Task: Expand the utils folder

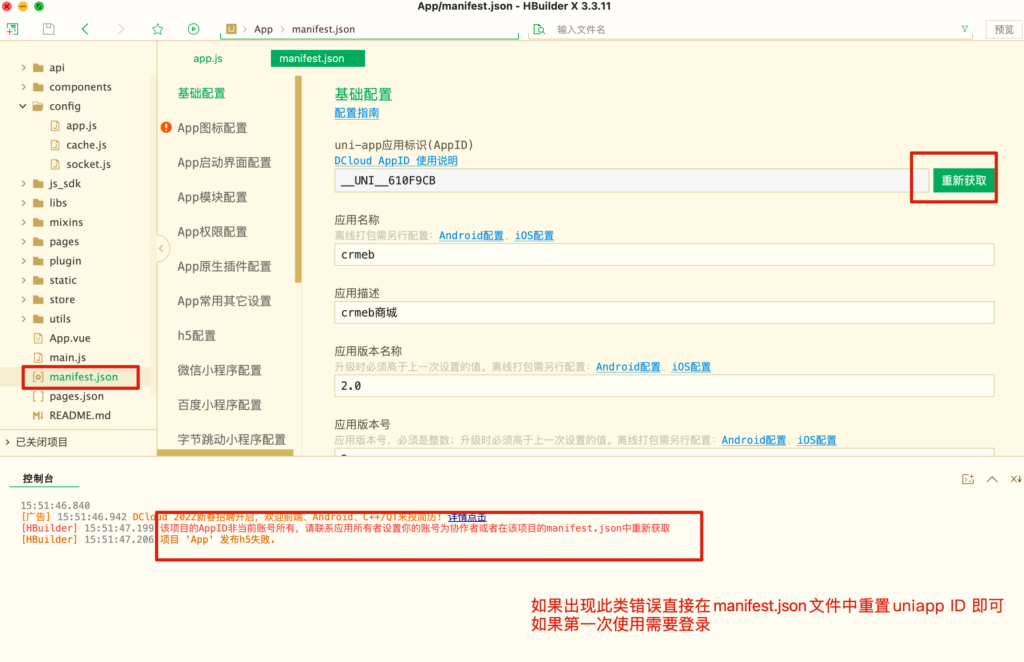Action: tap(24, 319)
